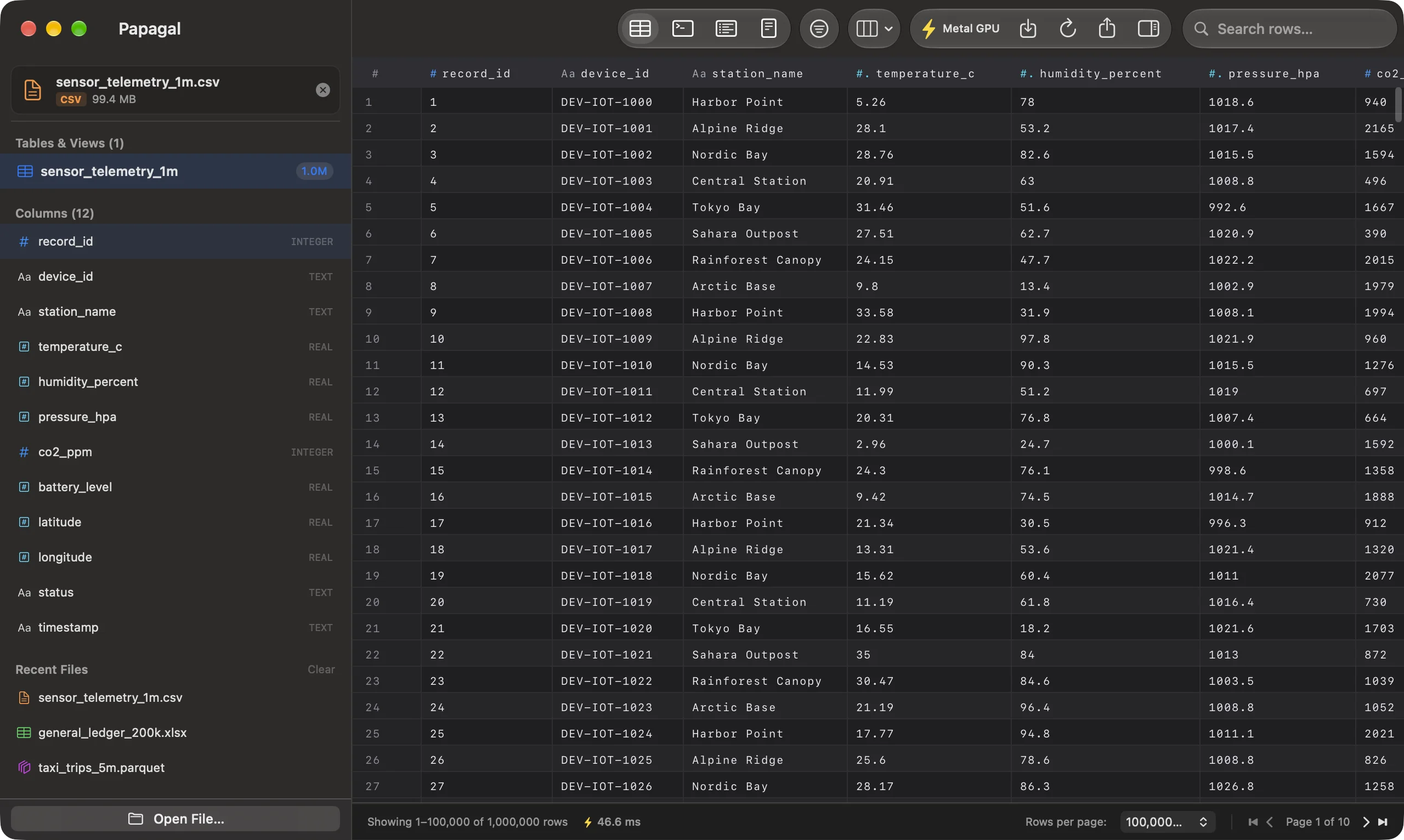Screen dimensions: 1404x840
Task: Select the record_id column in sidebar
Action: click(x=175, y=241)
